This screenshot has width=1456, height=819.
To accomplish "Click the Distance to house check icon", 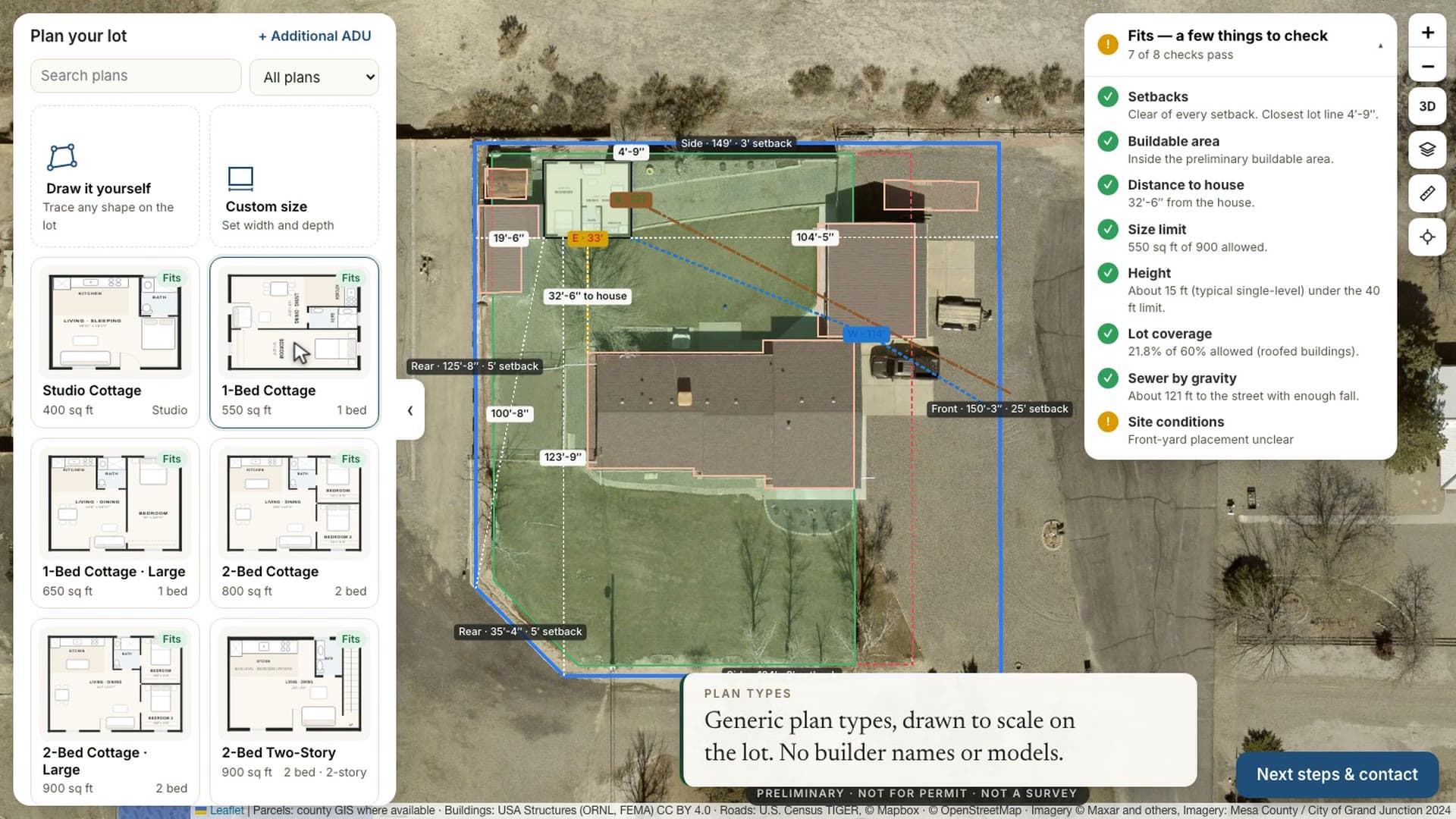I will pos(1107,185).
